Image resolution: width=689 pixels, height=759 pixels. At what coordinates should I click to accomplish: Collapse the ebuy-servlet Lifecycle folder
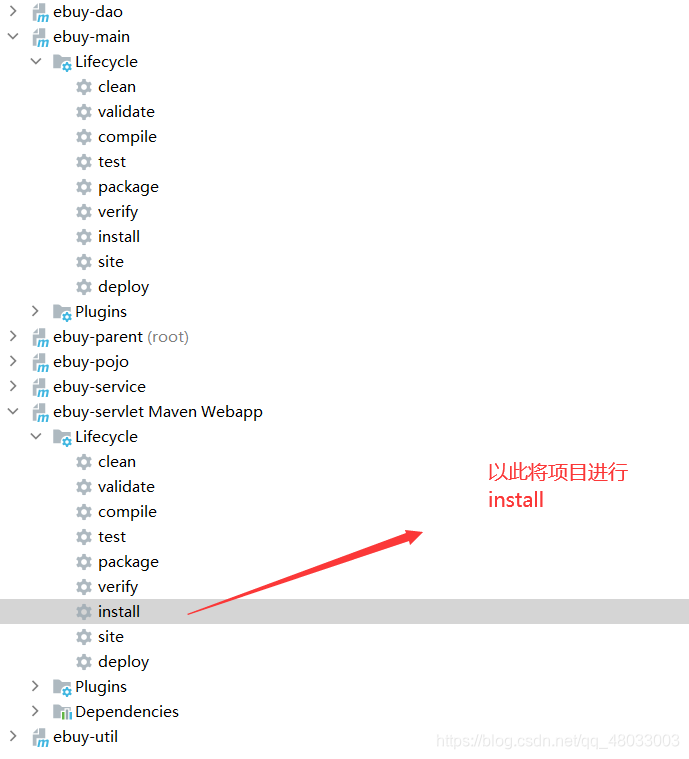pos(36,436)
